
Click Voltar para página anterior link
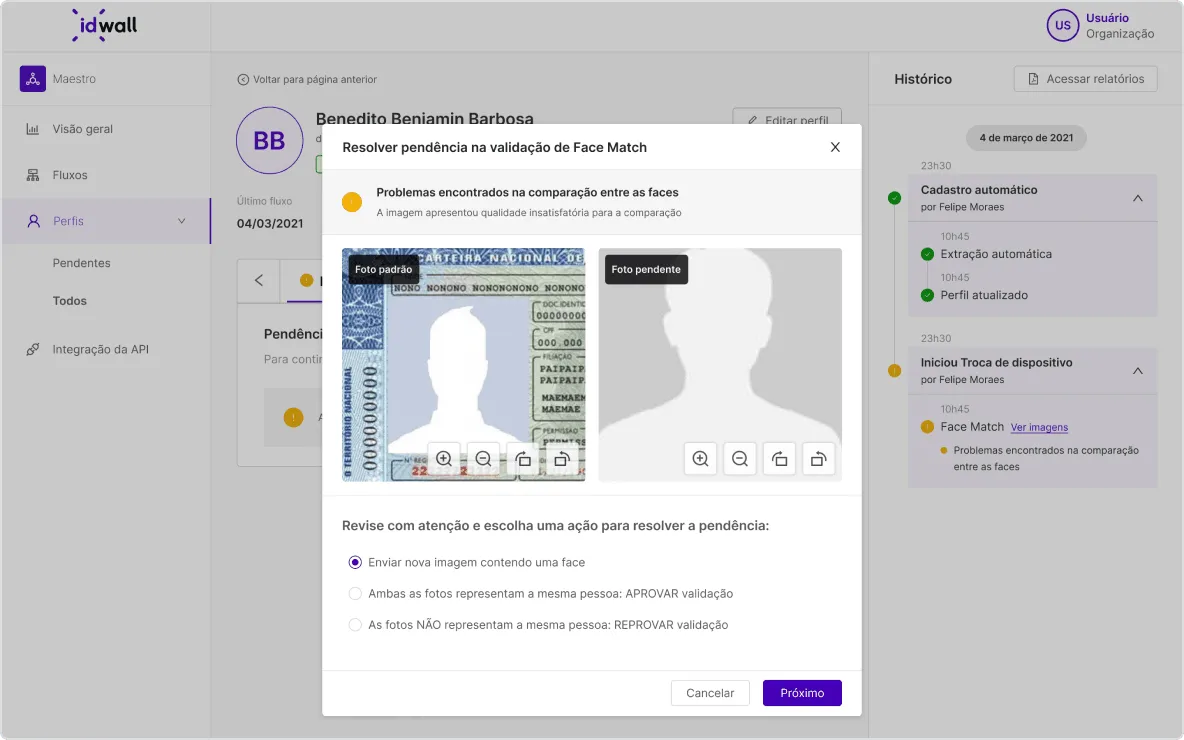click(x=315, y=79)
